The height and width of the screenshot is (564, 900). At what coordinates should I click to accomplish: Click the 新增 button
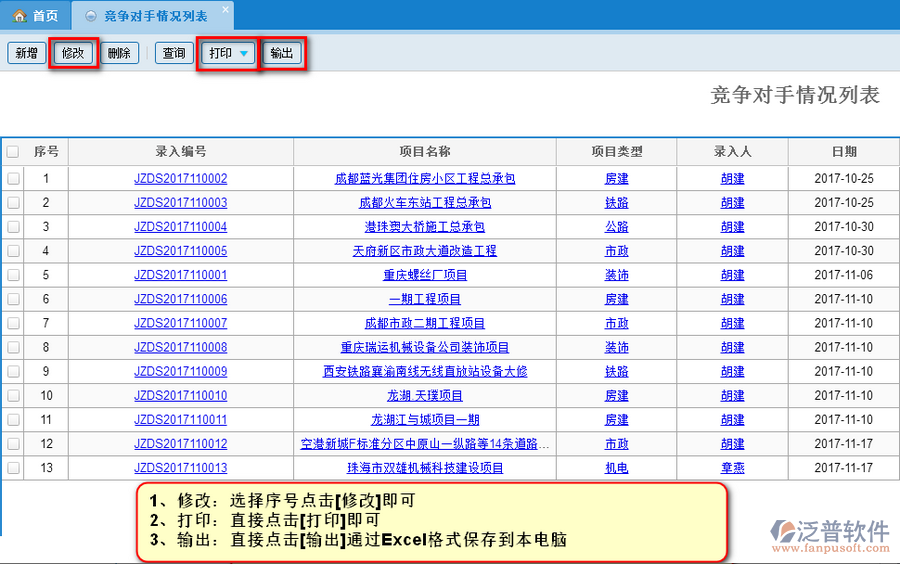[x=25, y=53]
